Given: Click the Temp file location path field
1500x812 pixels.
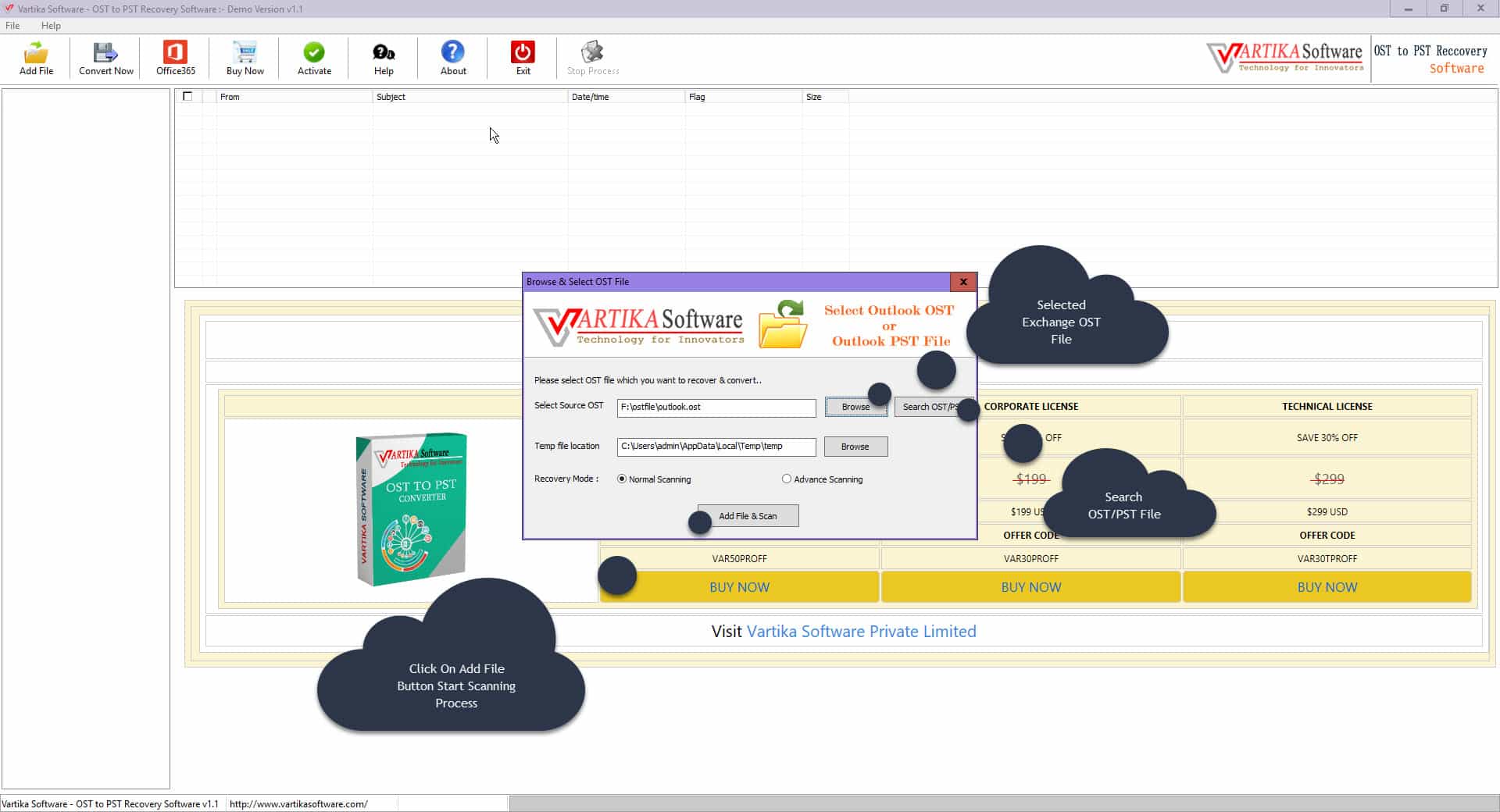Looking at the screenshot, I should pyautogui.click(x=716, y=447).
